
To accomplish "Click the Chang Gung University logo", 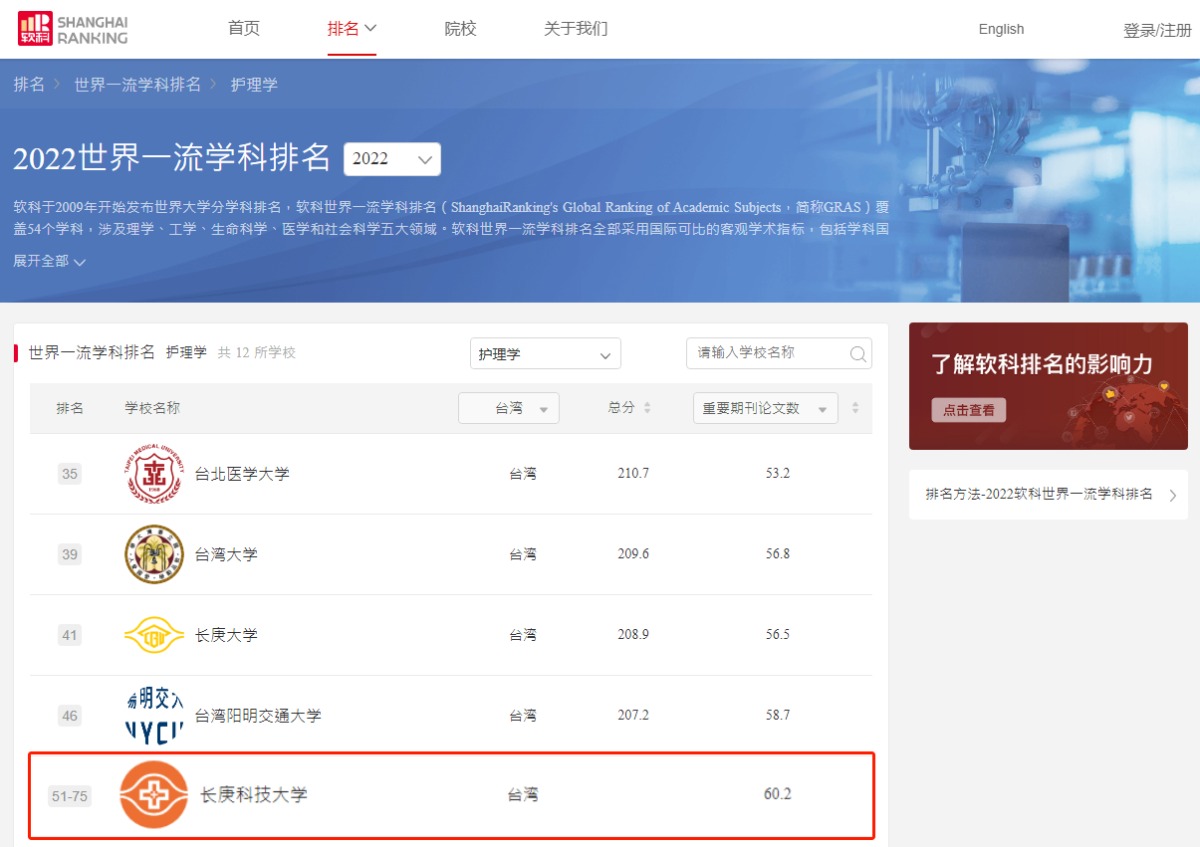I will 154,635.
